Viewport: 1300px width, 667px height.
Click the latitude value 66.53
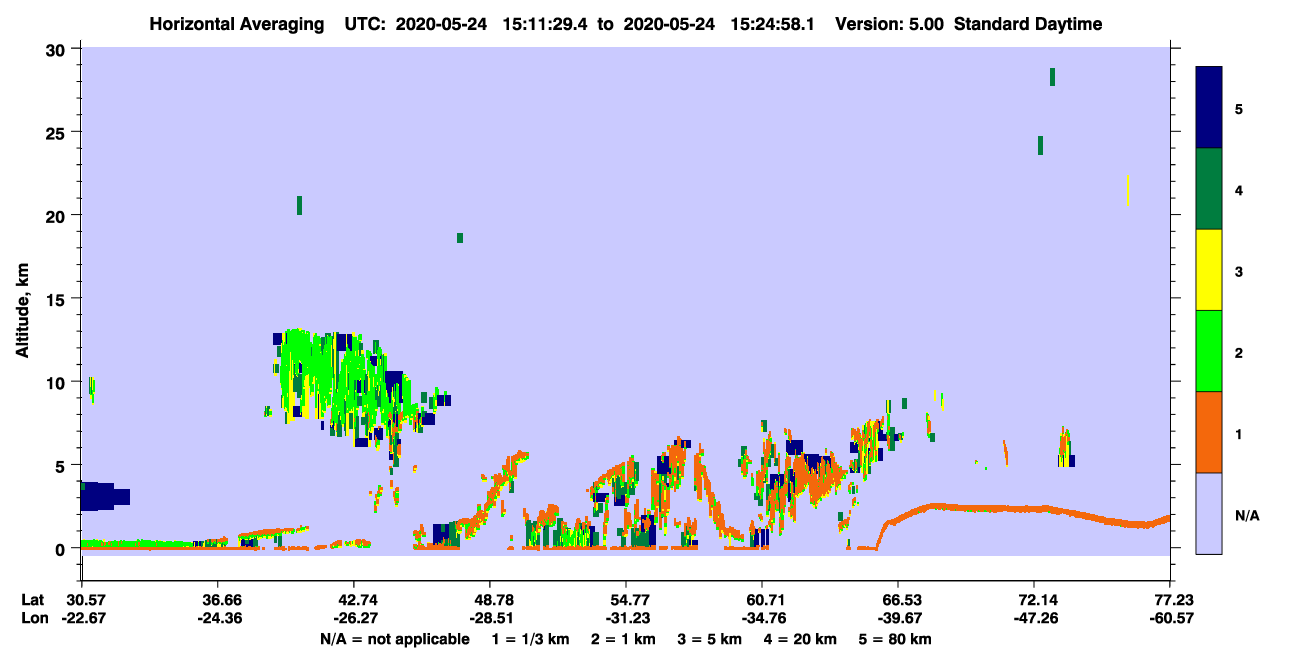(x=898, y=600)
